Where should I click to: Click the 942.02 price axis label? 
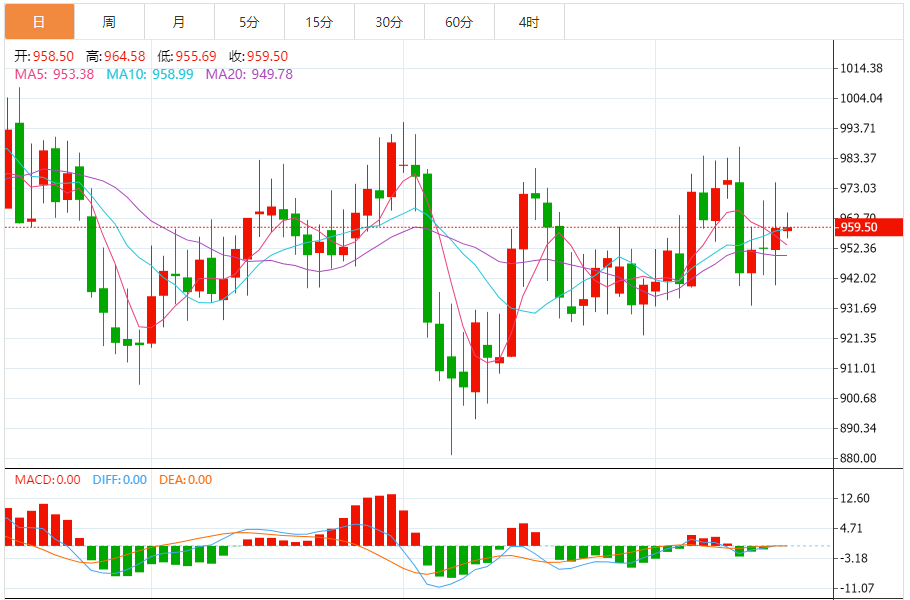(858, 278)
